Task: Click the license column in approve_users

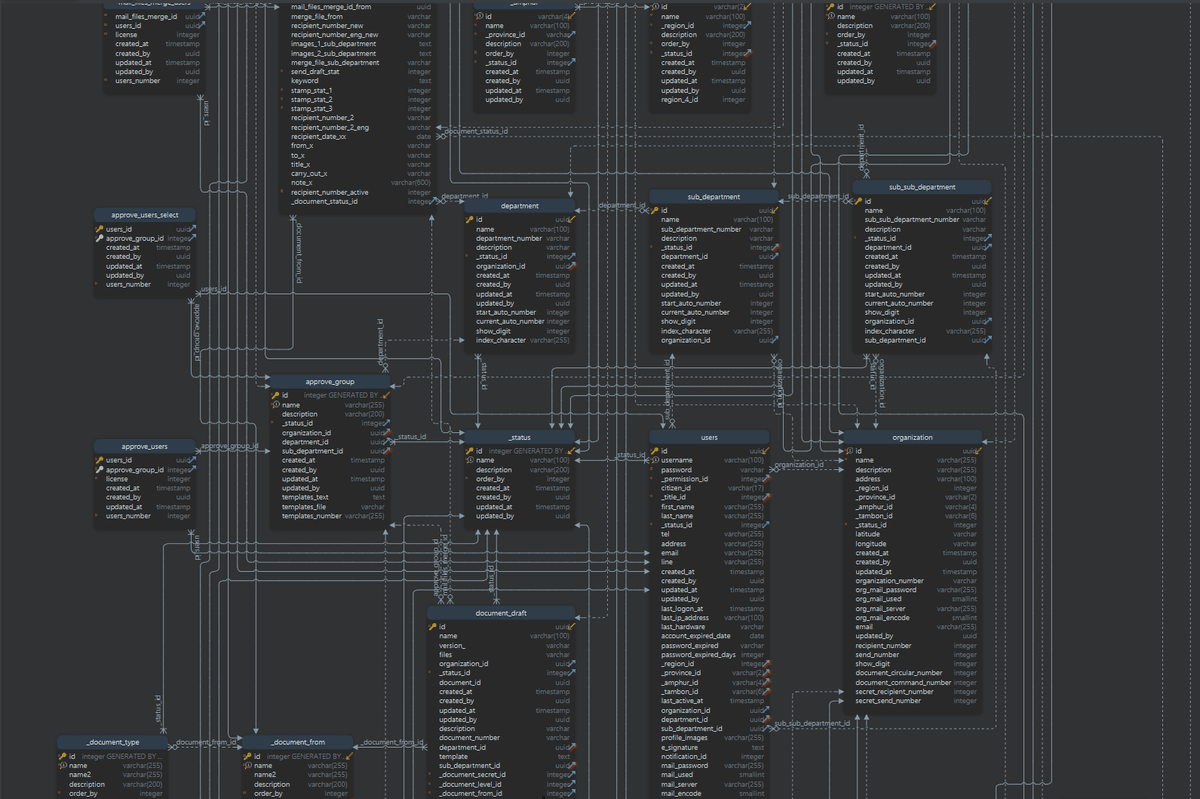Action: [x=146, y=479]
